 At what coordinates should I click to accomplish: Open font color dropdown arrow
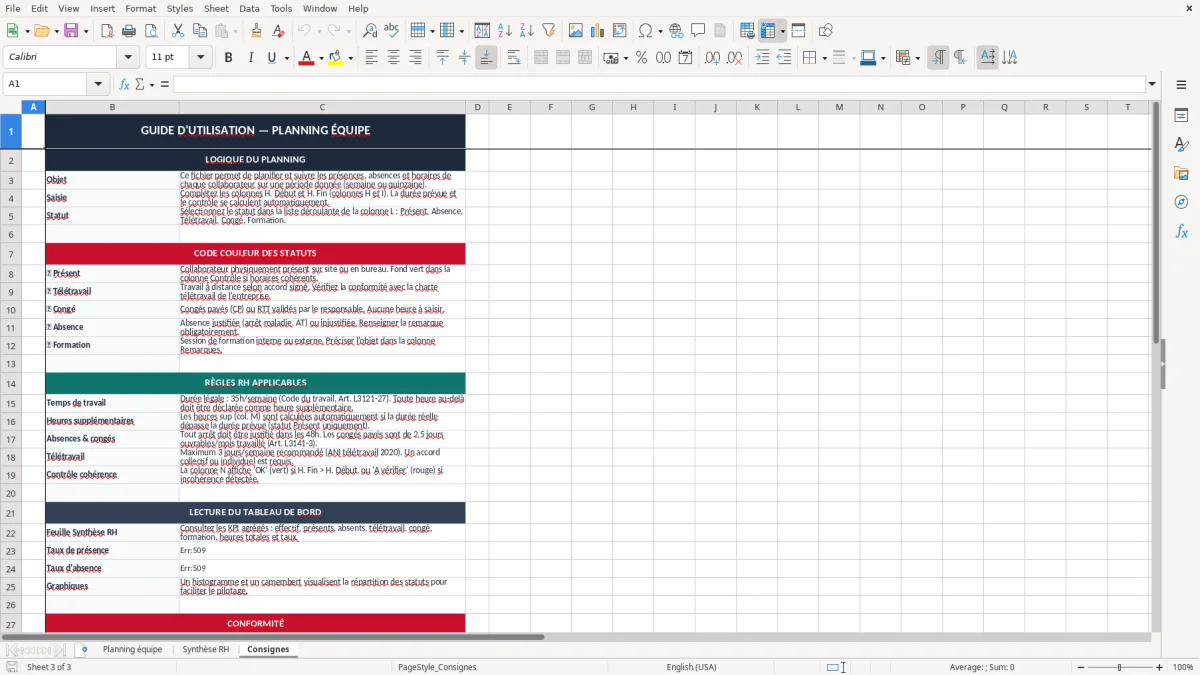[x=320, y=58]
